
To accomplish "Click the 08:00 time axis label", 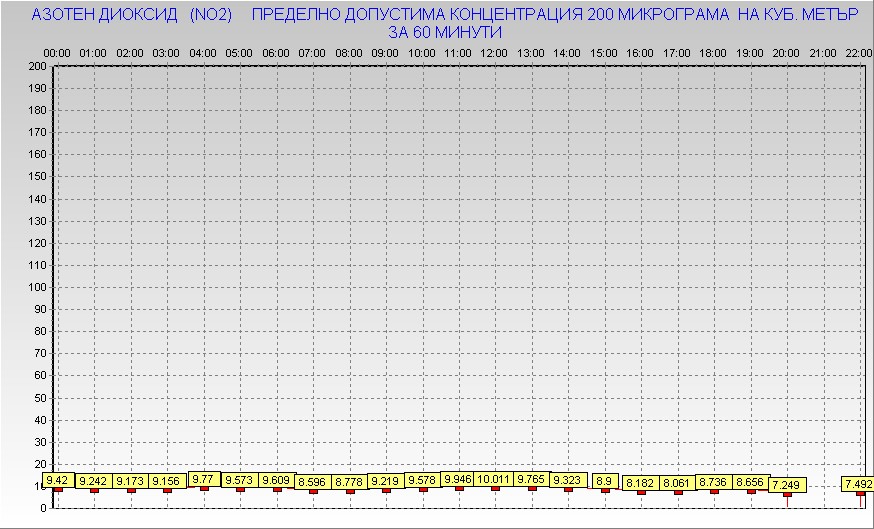I will (349, 52).
